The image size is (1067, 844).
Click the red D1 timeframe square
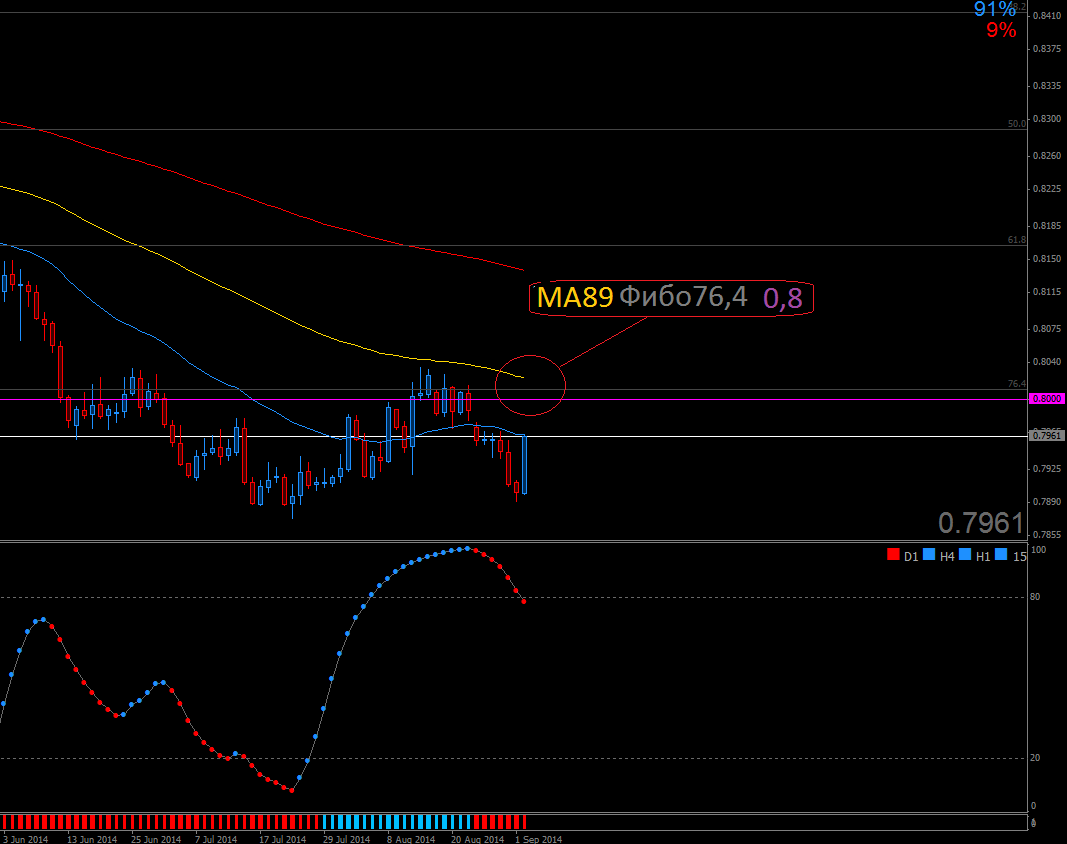tap(893, 555)
